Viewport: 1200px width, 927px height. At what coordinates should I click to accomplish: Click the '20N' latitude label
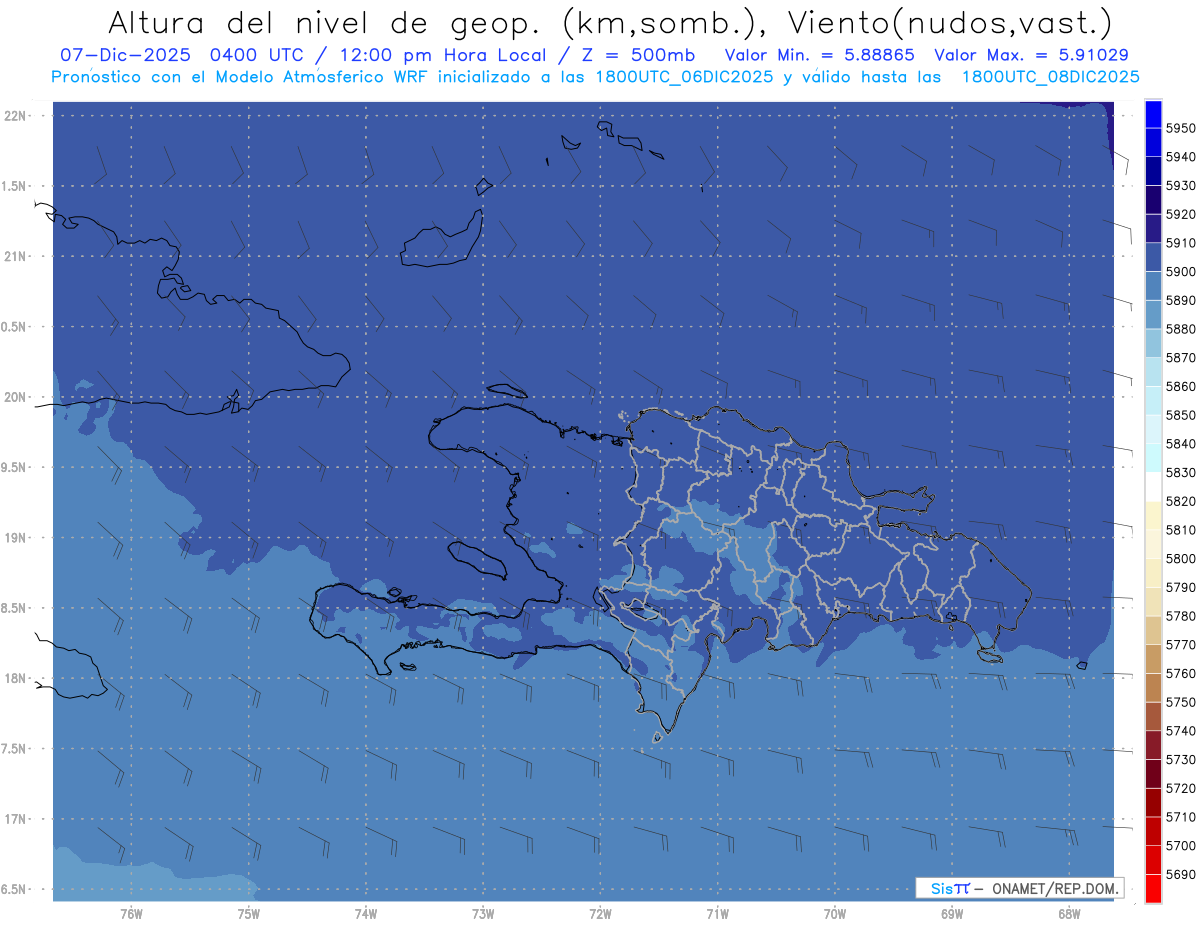click(15, 397)
